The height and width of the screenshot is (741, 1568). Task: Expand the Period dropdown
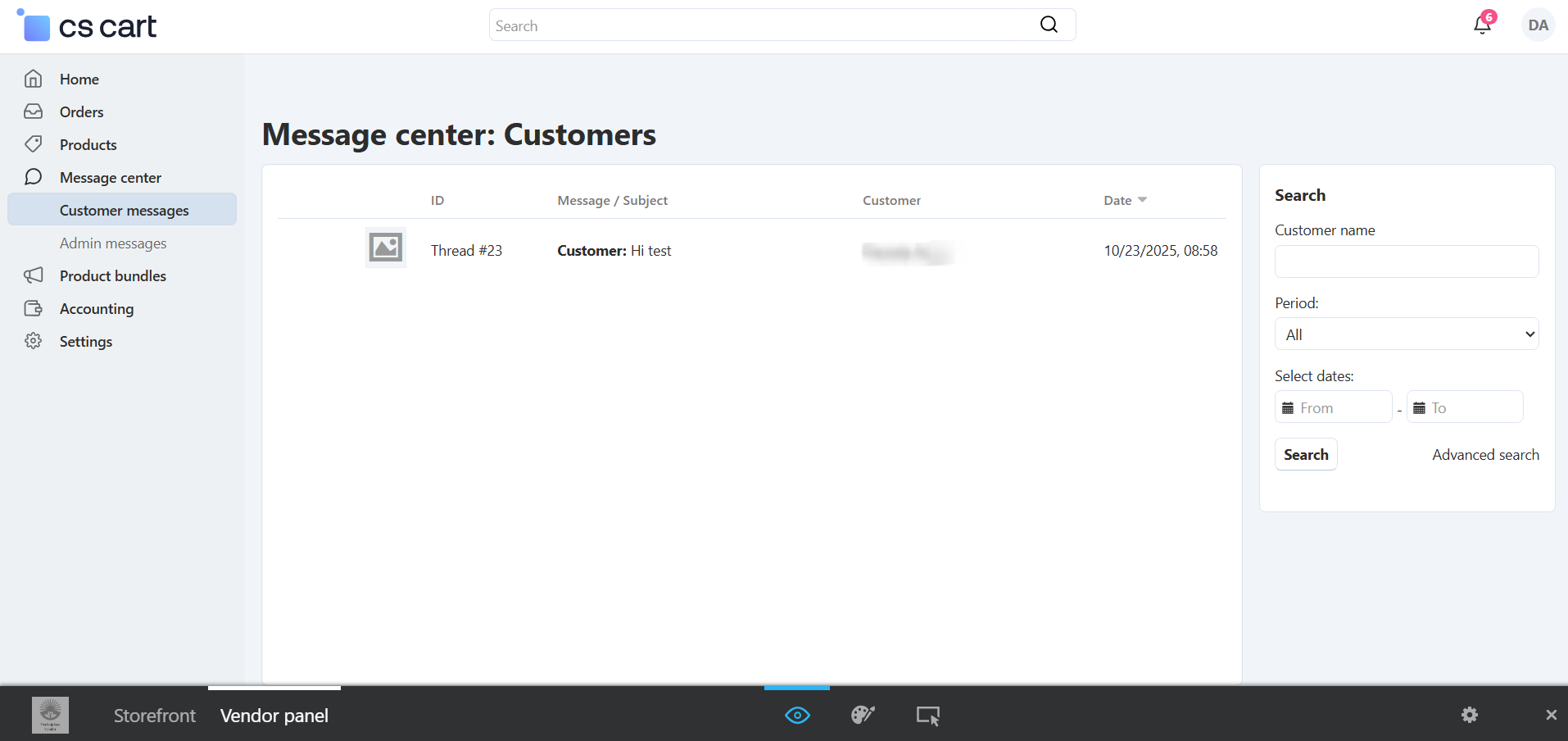[x=1407, y=334]
